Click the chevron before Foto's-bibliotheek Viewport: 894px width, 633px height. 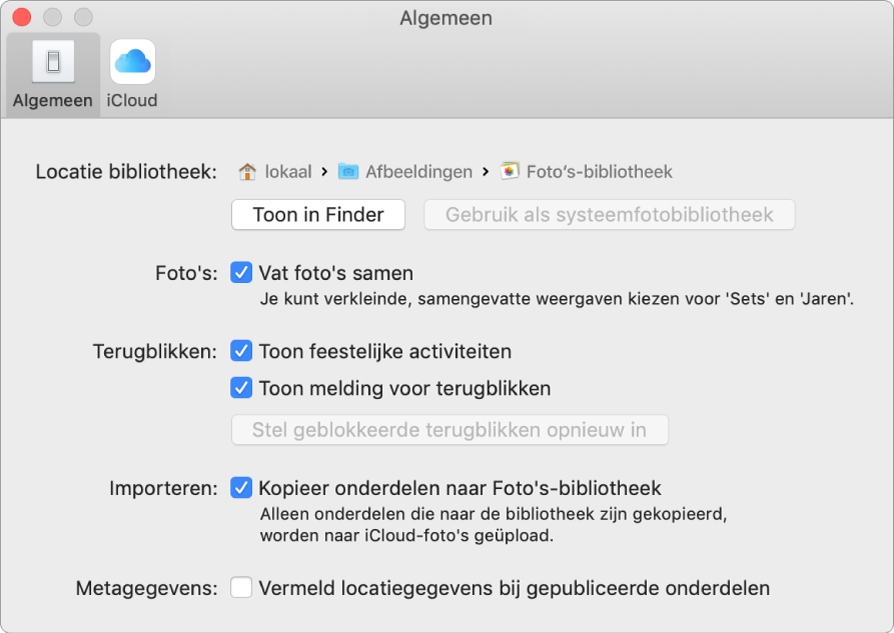tap(483, 170)
